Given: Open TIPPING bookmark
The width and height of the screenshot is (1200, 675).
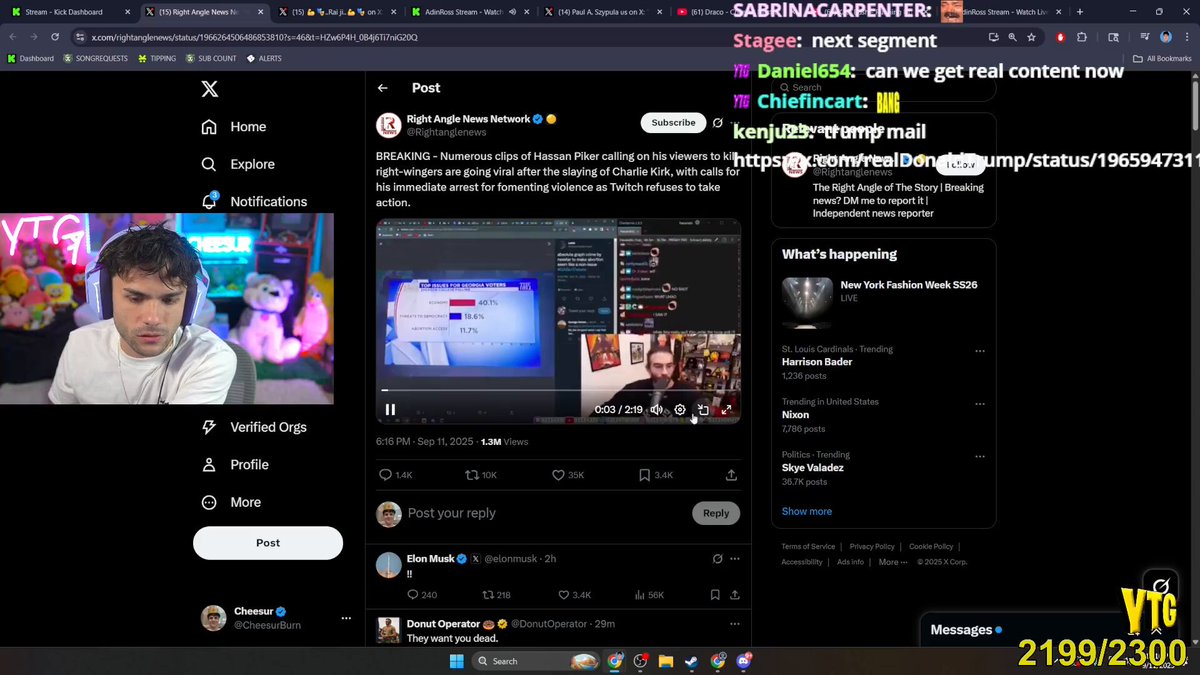Looking at the screenshot, I should tap(157, 58).
